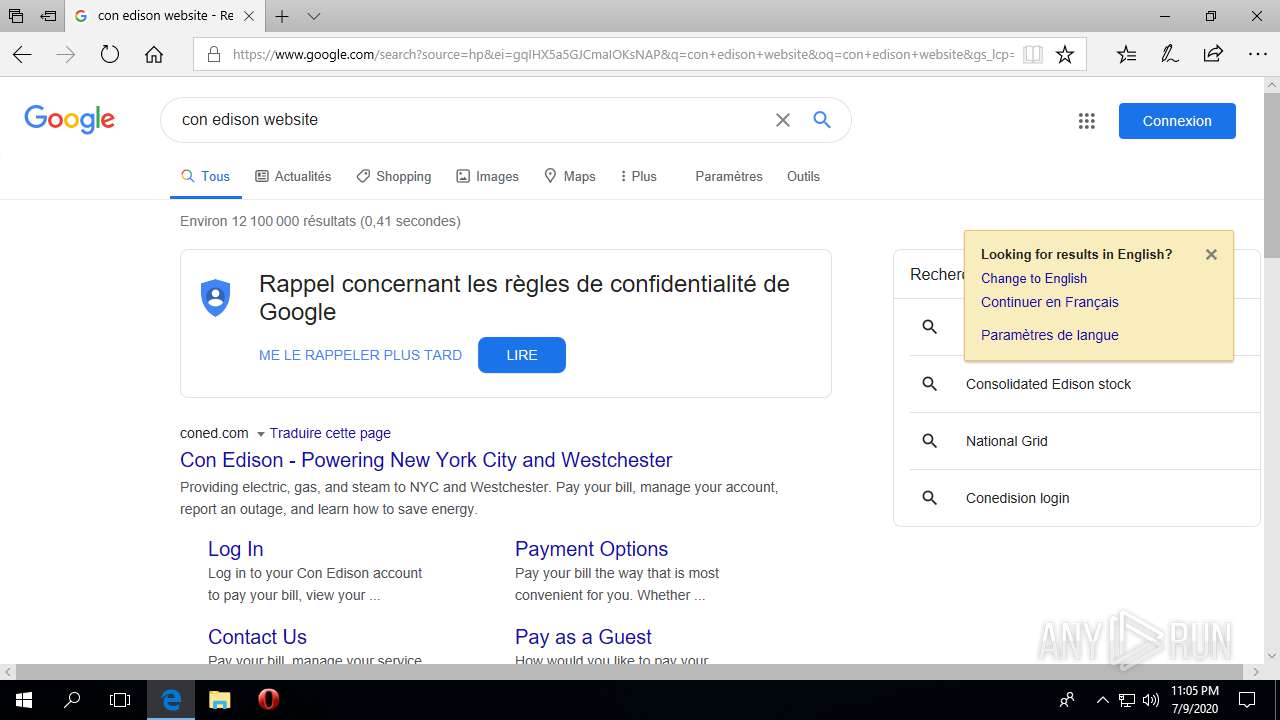The image size is (1280, 720).
Task: Open the Payment Options sitelink
Action: pyautogui.click(x=591, y=549)
